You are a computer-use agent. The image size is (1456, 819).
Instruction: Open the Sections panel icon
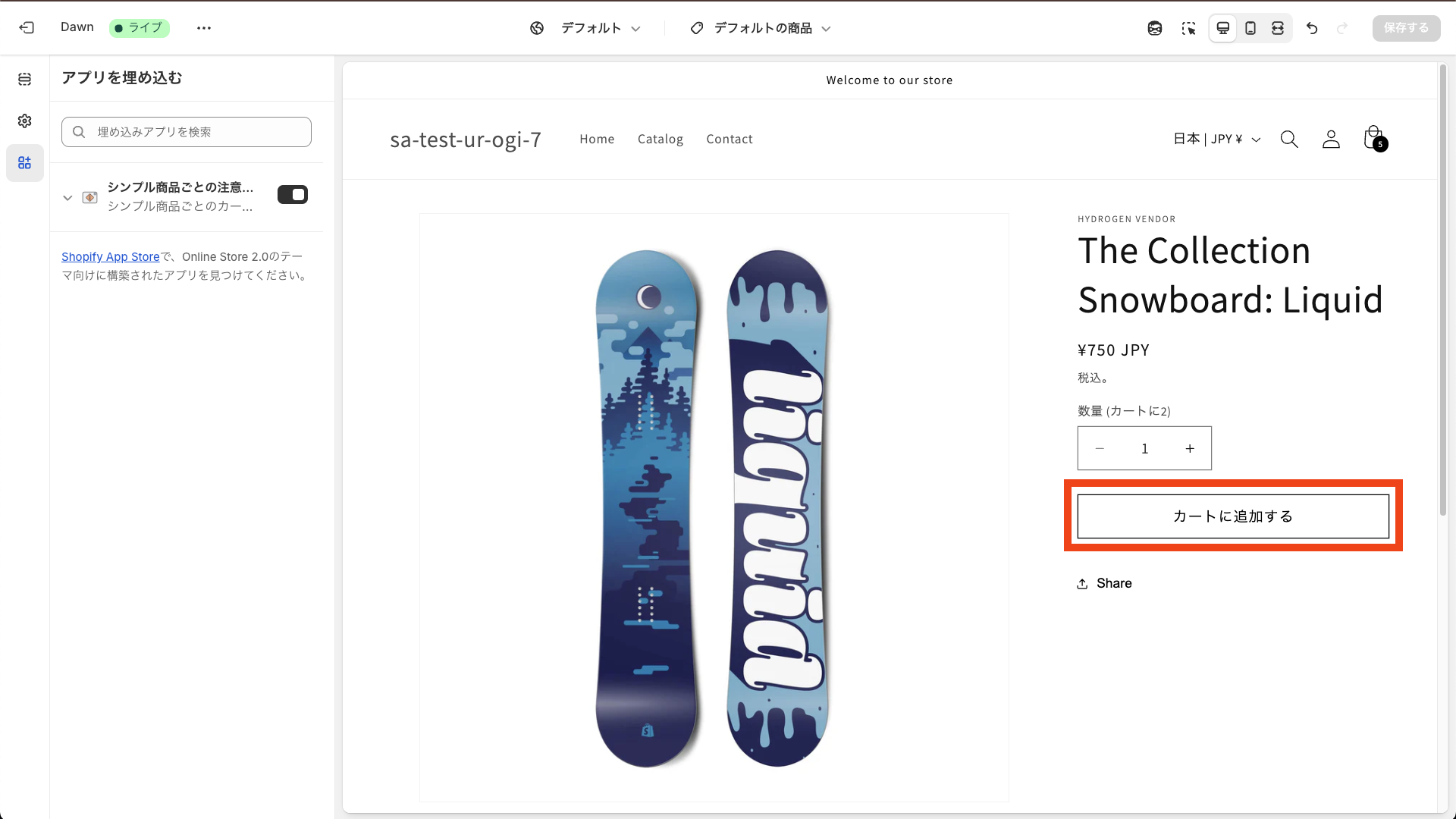[x=25, y=80]
